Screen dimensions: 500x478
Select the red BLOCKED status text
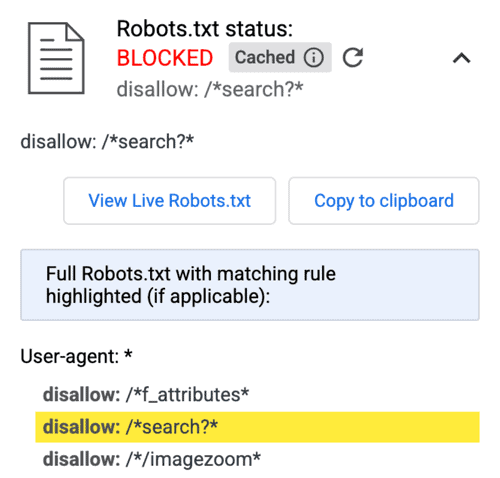[165, 58]
